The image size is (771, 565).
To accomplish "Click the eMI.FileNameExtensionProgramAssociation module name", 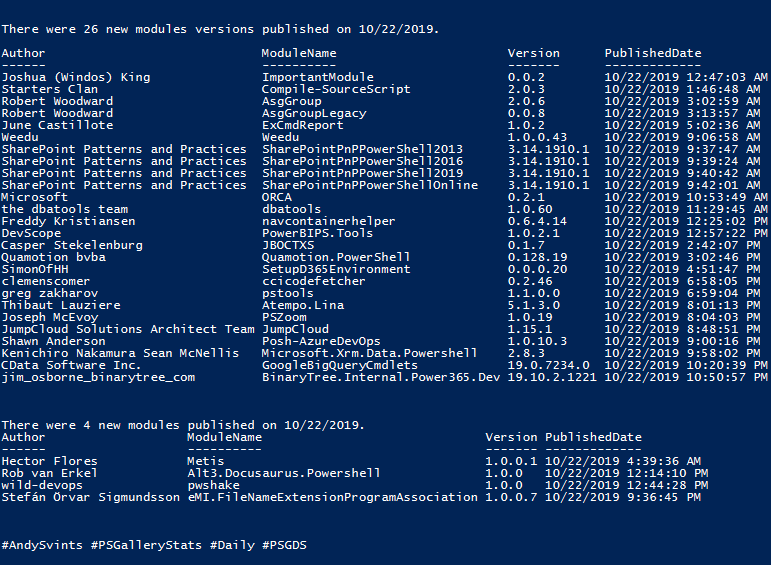I will coord(332,497).
